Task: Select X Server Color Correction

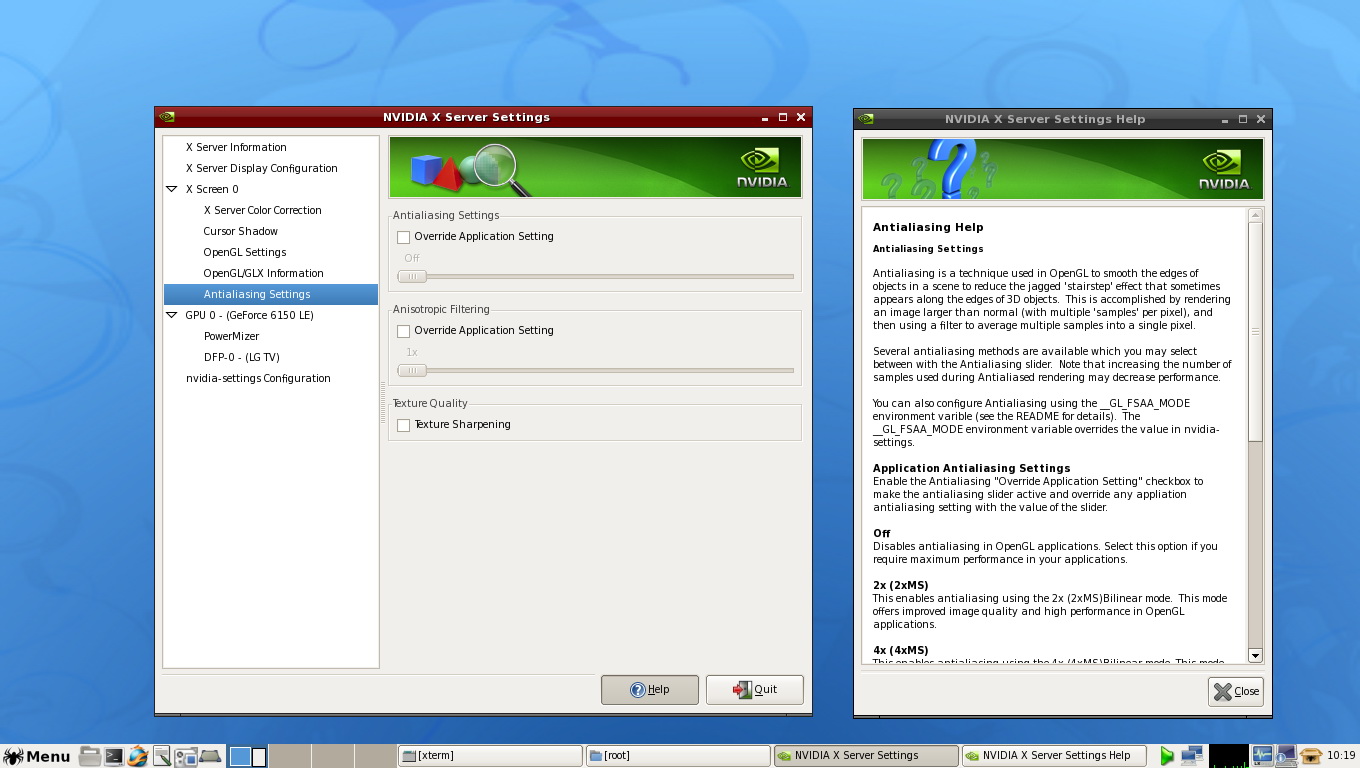Action: click(262, 210)
